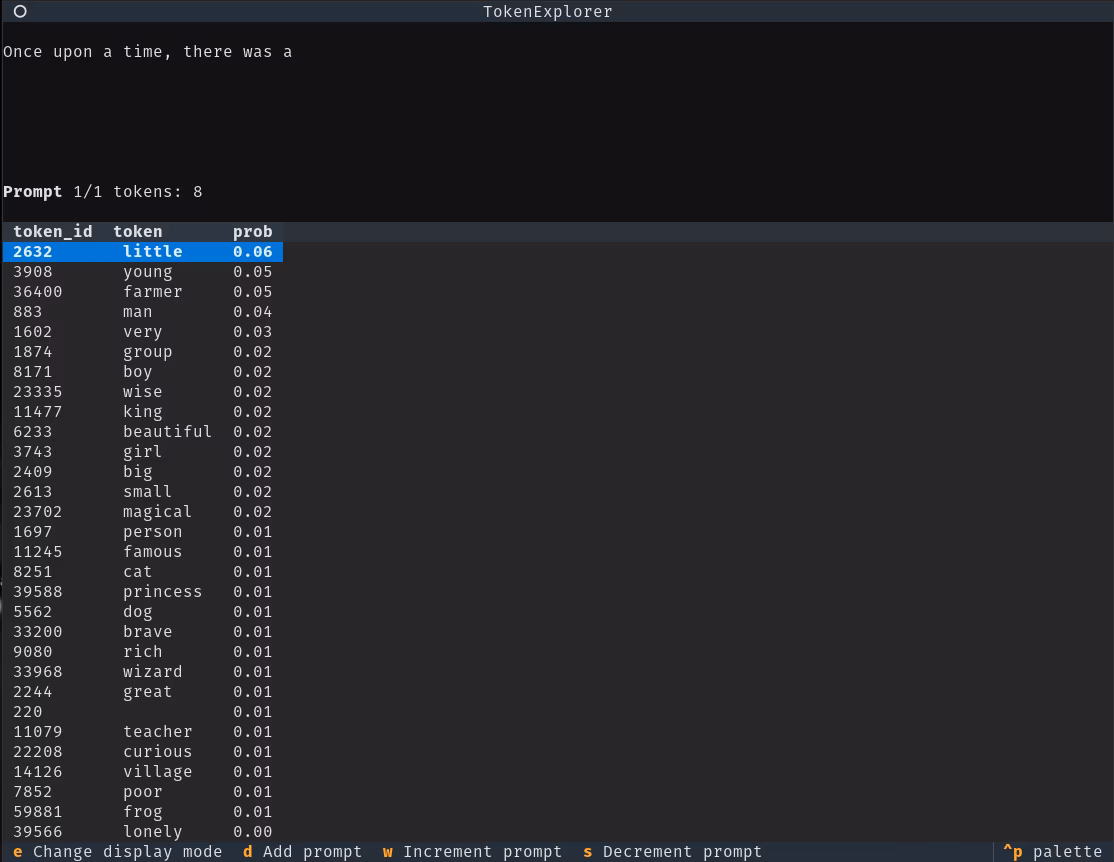Select the 'farmer' token row
The image size is (1114, 862).
(x=143, y=291)
